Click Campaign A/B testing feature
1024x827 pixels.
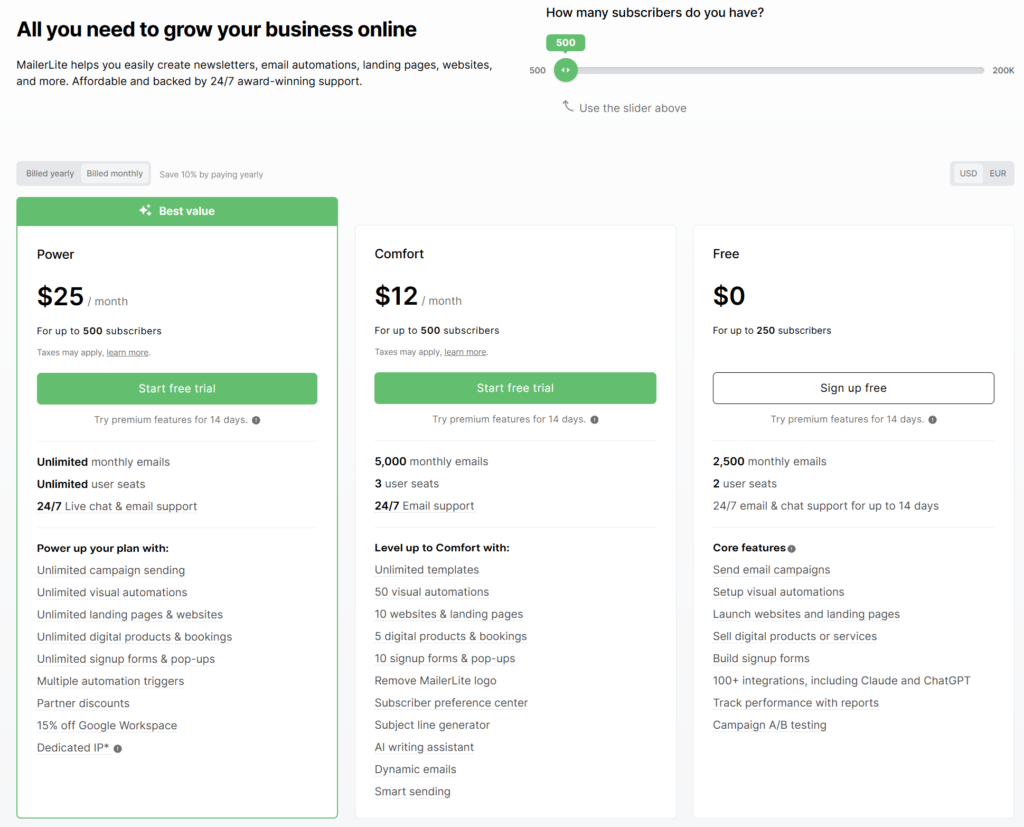point(769,725)
